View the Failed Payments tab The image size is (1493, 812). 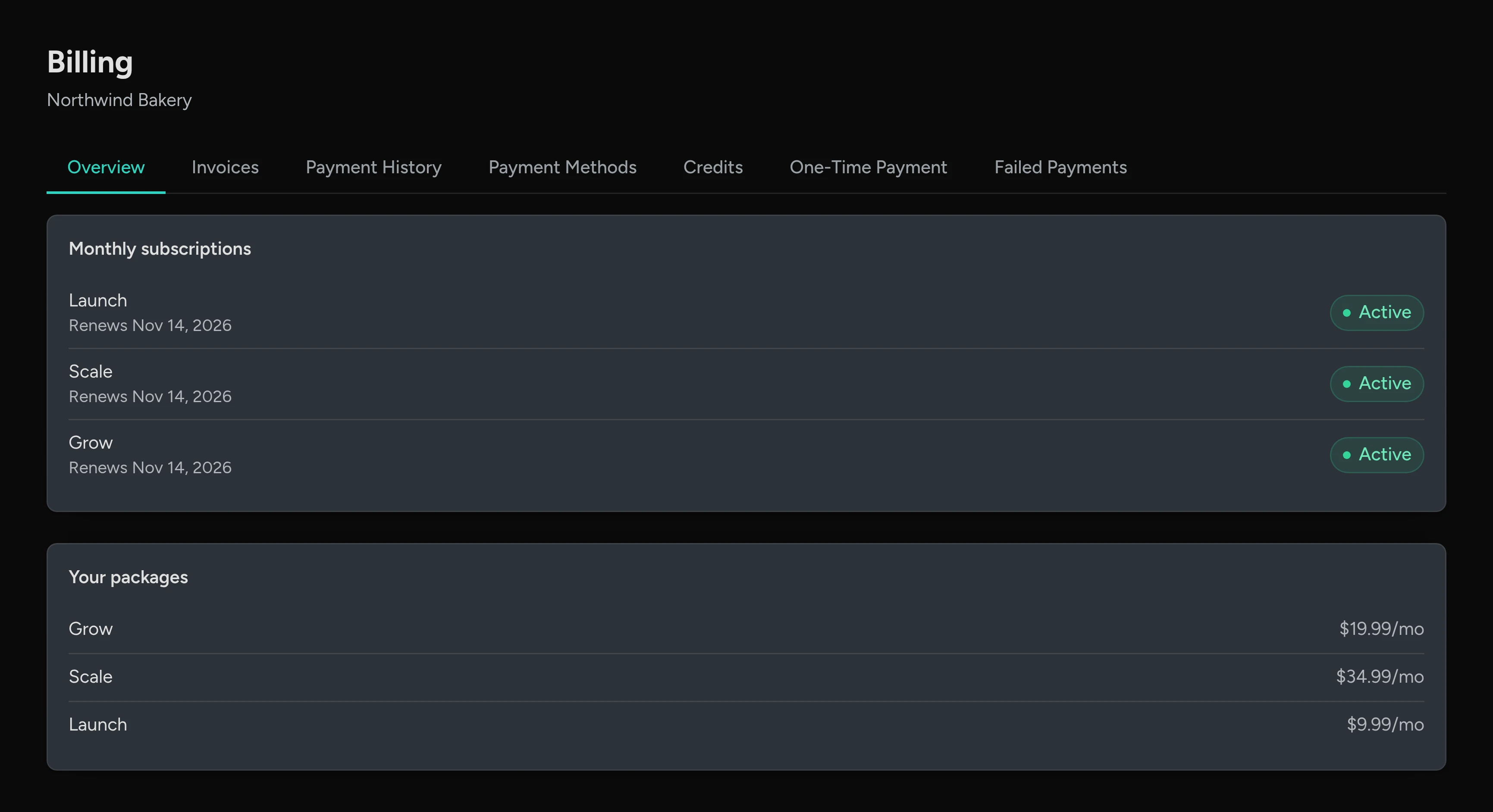point(1060,167)
